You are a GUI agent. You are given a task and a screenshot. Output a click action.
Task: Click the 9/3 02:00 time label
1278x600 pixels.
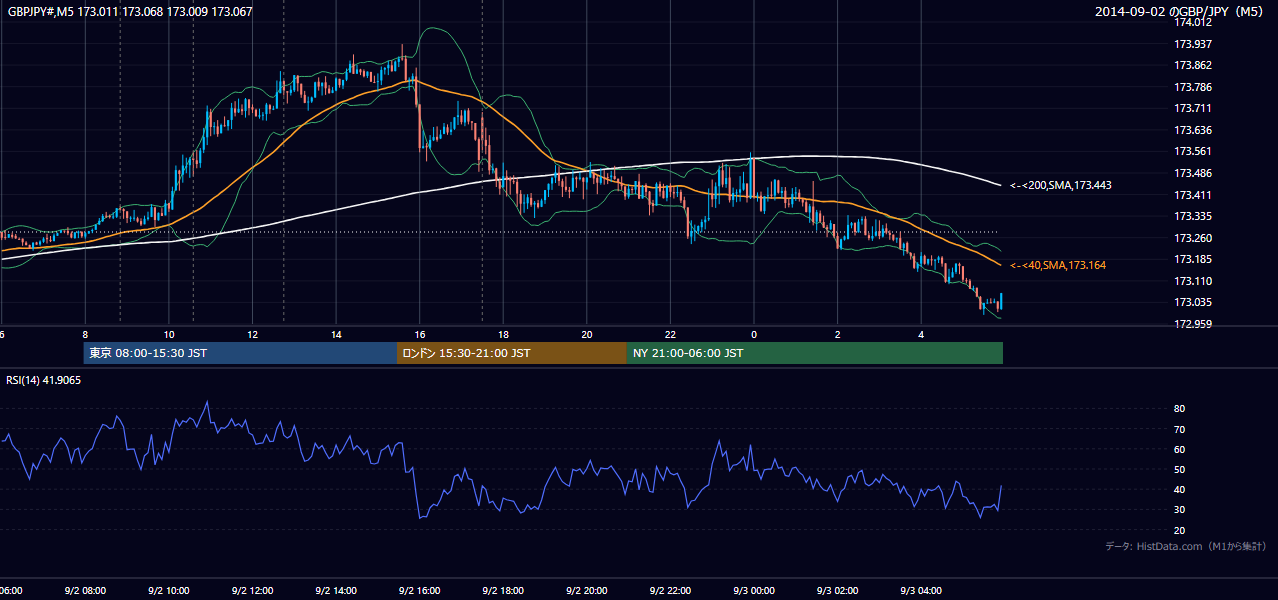point(837,590)
